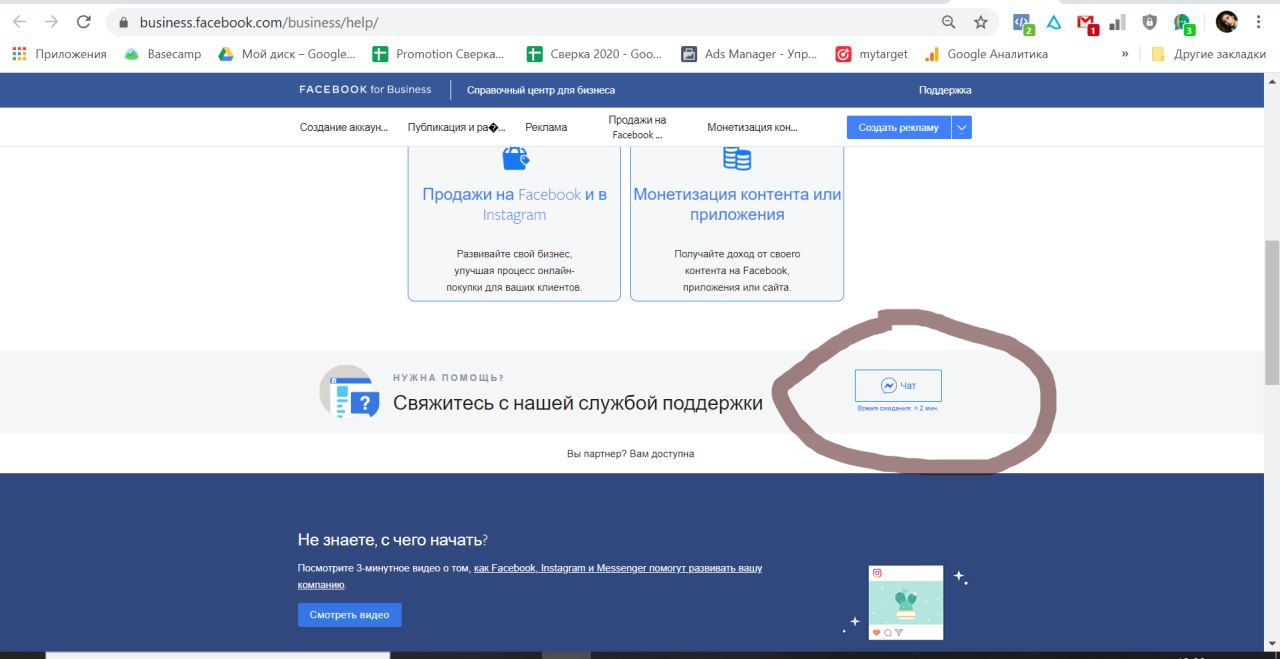Image resolution: width=1280 pixels, height=659 pixels.
Task: Open the Продажи на Facebook menu item
Action: [637, 127]
